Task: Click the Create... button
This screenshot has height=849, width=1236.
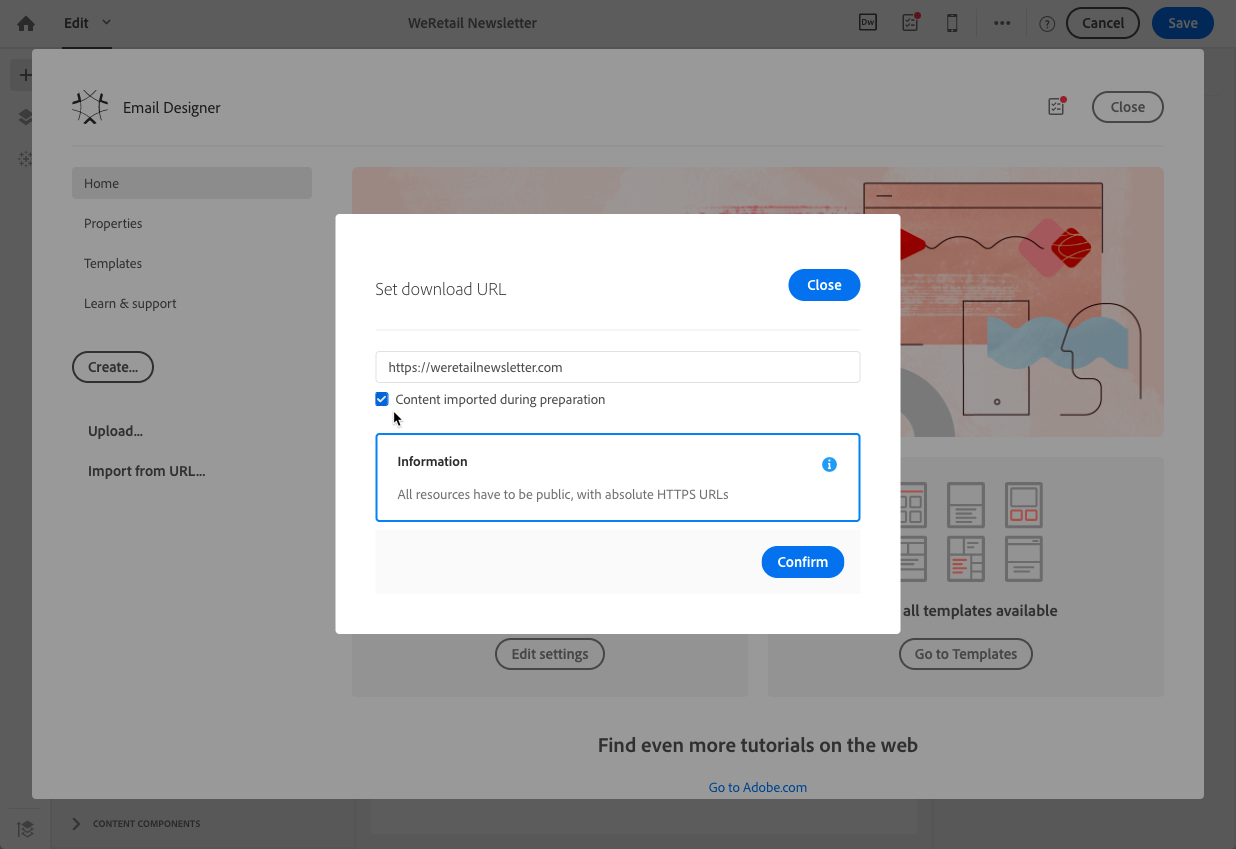Action: [113, 367]
